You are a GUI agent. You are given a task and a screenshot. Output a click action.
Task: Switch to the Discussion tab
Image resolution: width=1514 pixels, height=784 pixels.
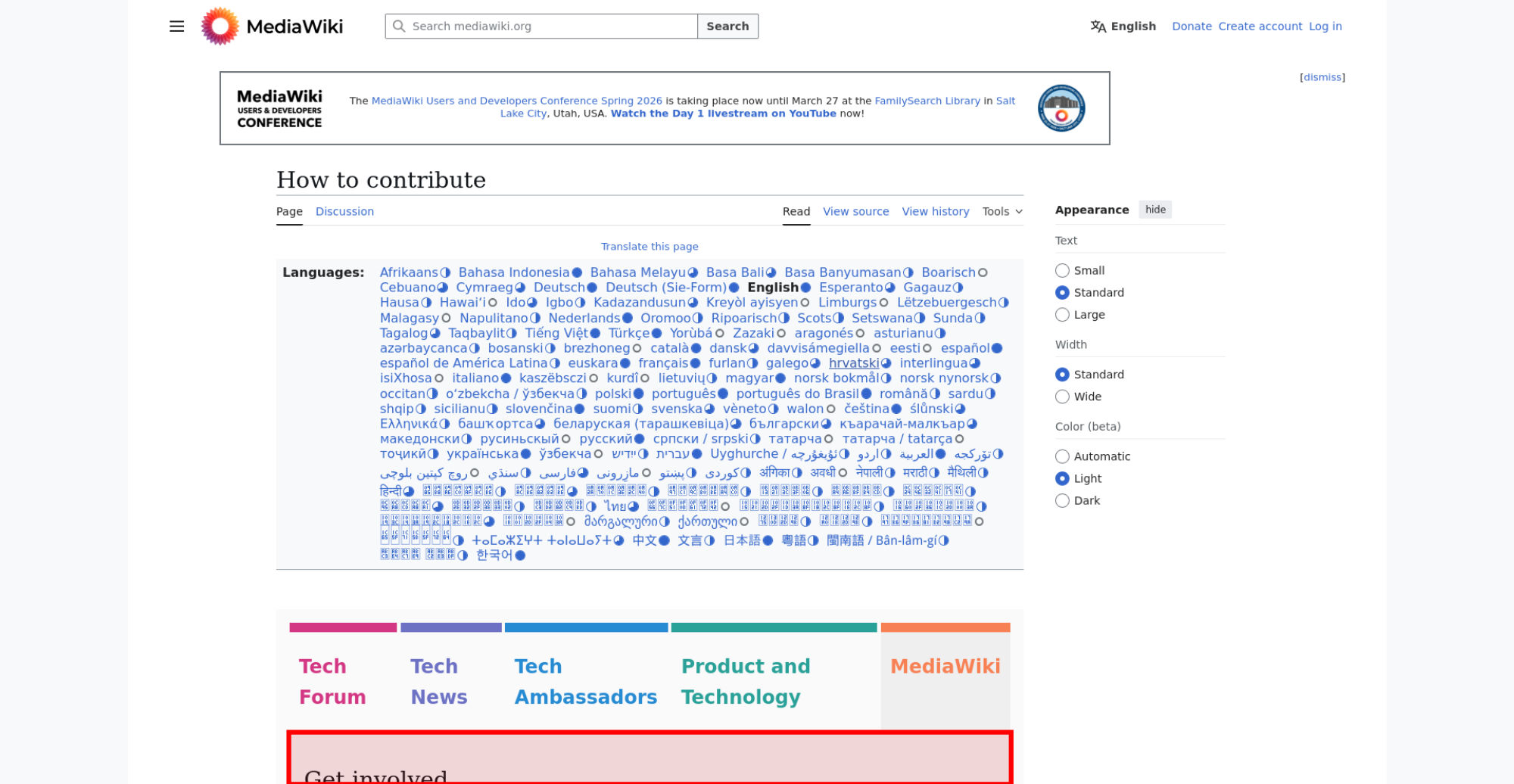pos(344,212)
